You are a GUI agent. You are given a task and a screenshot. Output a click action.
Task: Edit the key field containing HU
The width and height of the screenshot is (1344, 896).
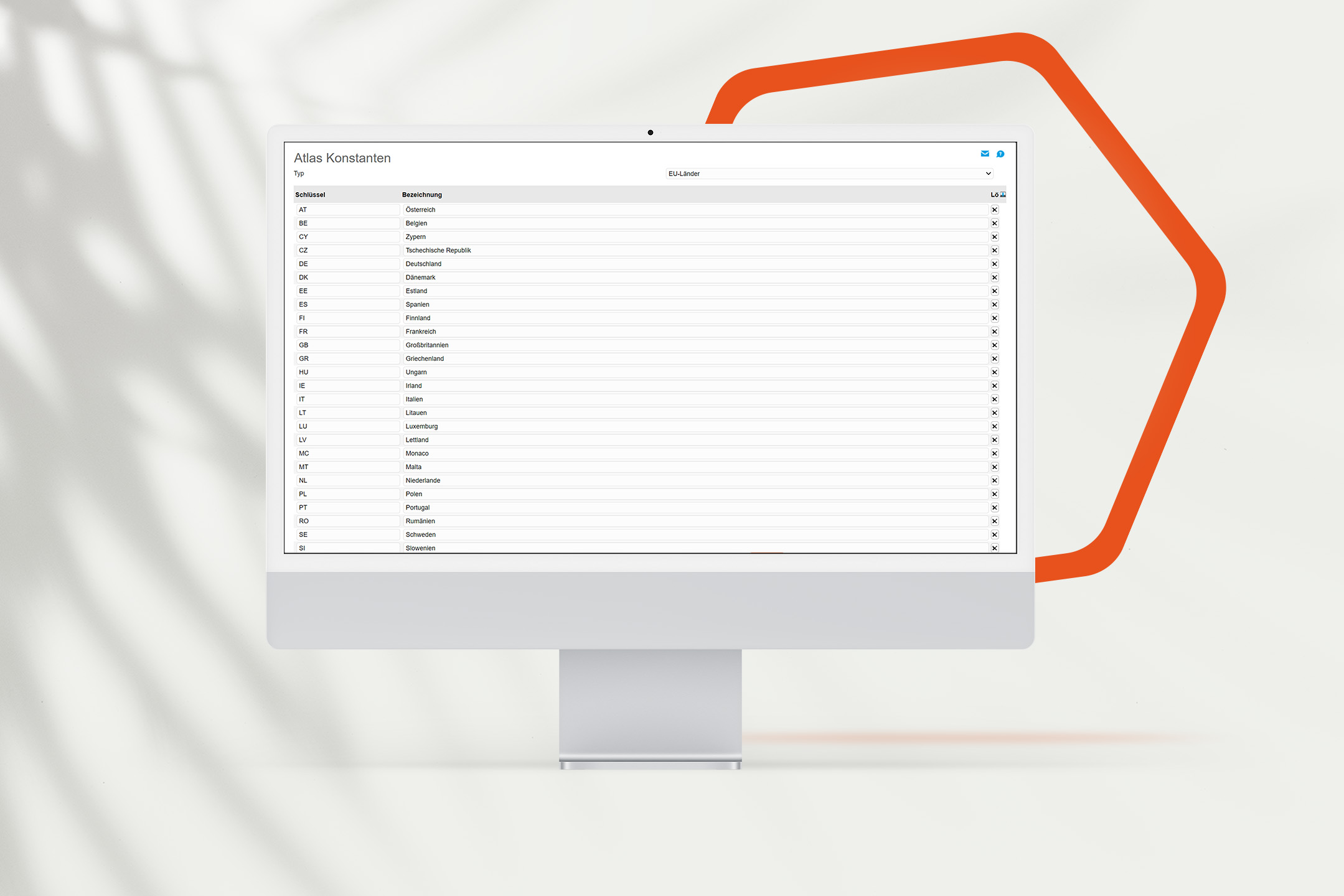coord(347,372)
